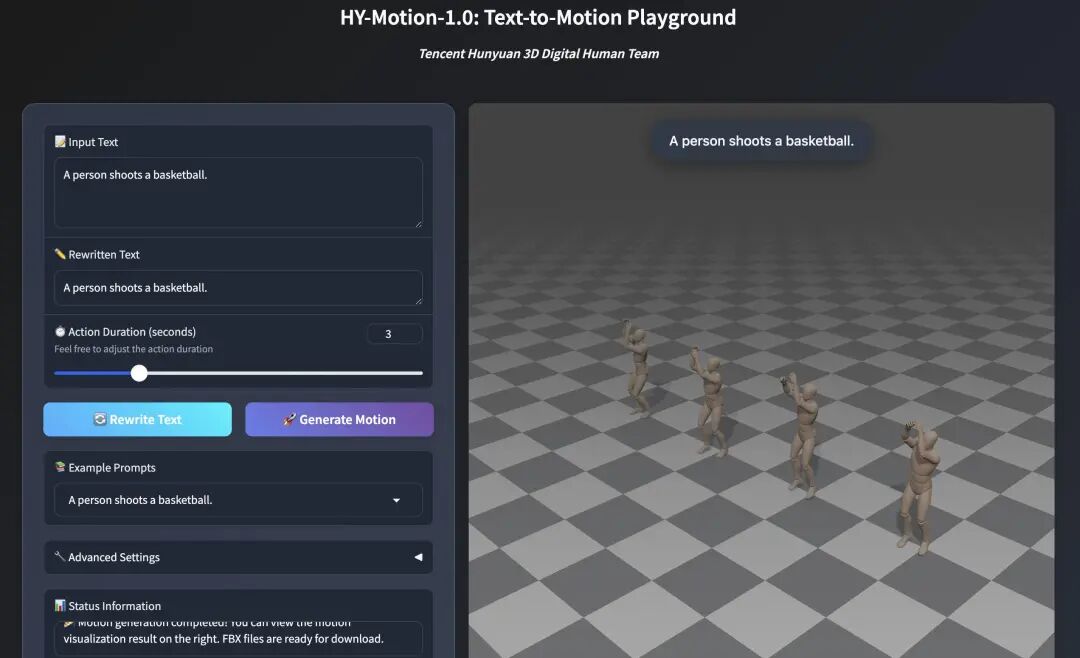Open the Example Prompts dropdown
1080x658 pixels.
(238, 500)
